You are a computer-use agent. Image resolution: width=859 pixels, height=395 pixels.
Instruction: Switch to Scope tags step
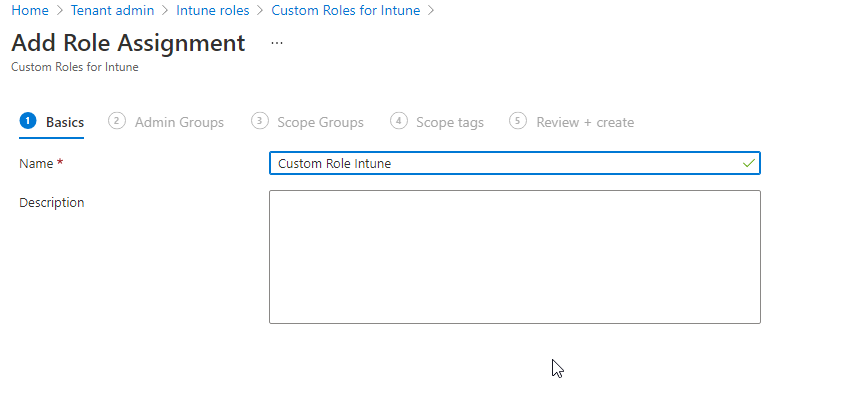[437, 122]
